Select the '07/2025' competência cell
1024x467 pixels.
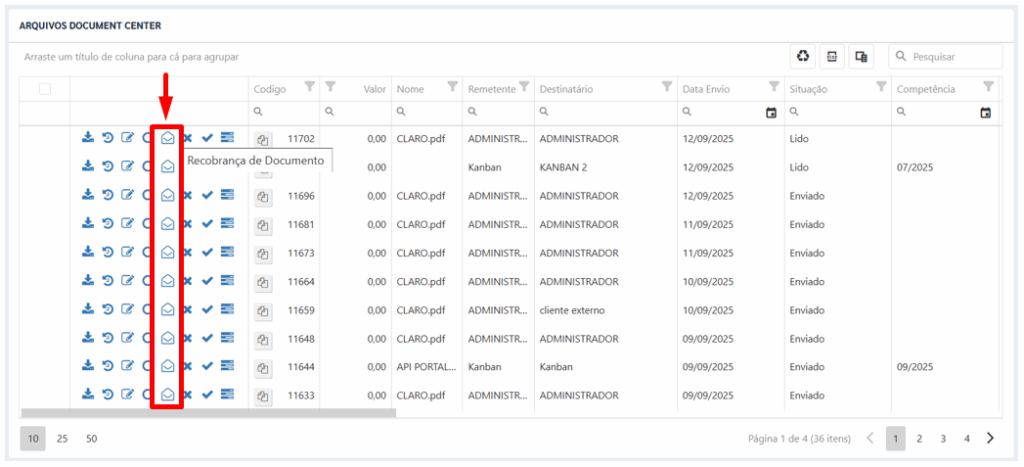(915, 168)
